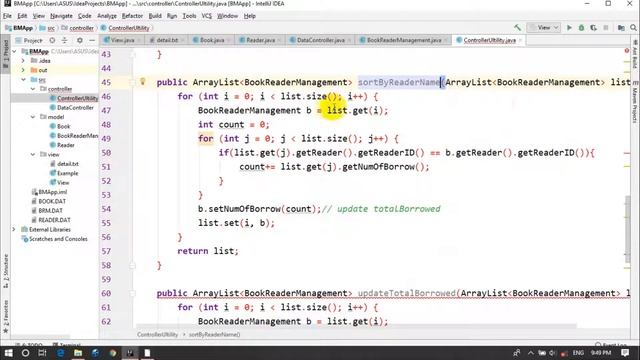Viewport: 640px width, 360px height.
Task: Start debugging with the bug icon
Action: (x=581, y=28)
